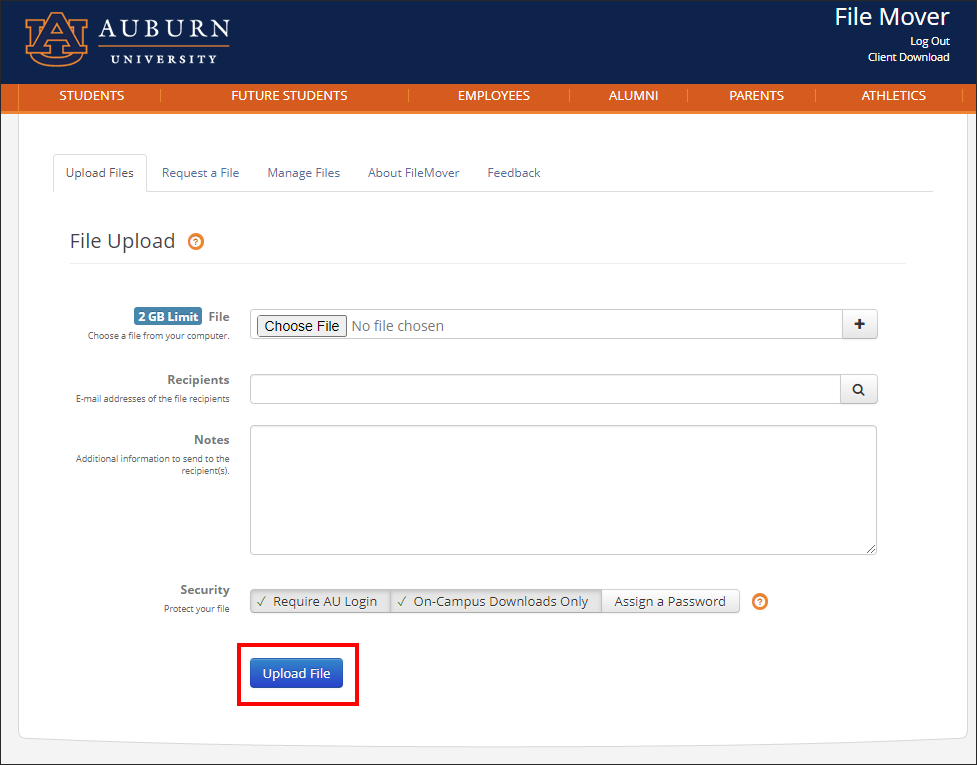Switch to the Upload Files tab
This screenshot has height=765, width=977.
tap(100, 173)
